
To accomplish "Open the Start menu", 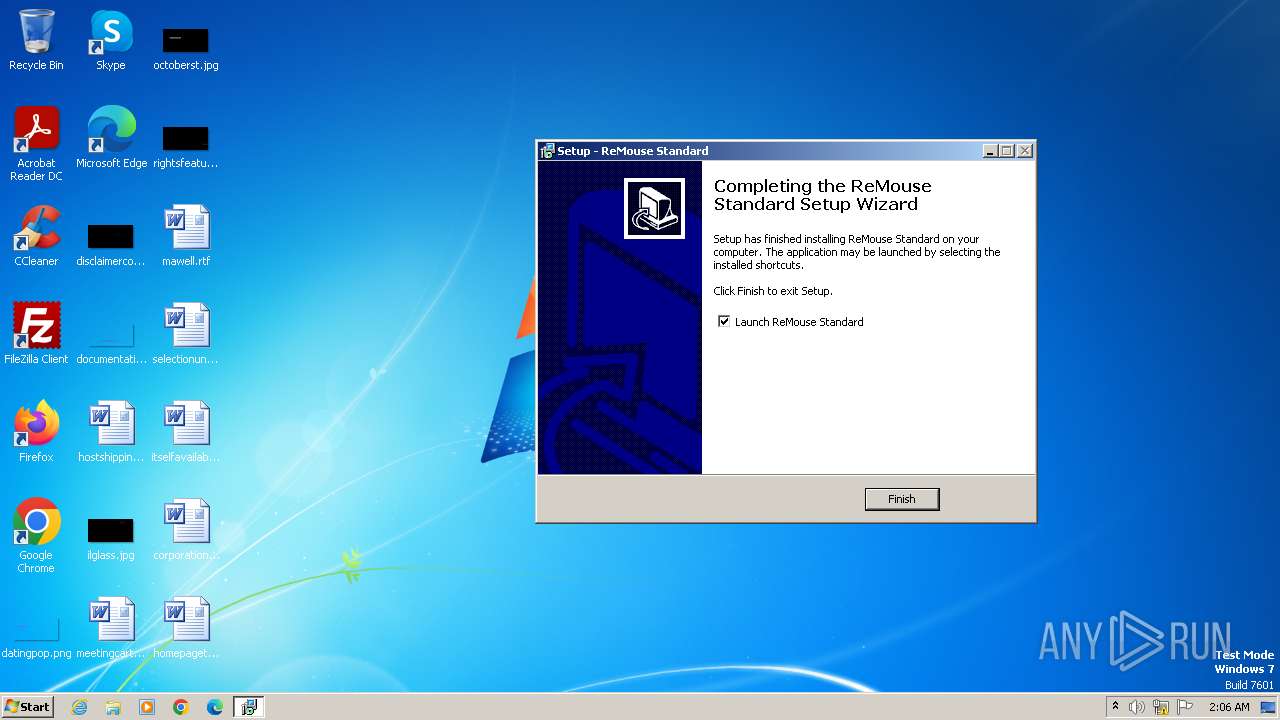I will [x=27, y=707].
